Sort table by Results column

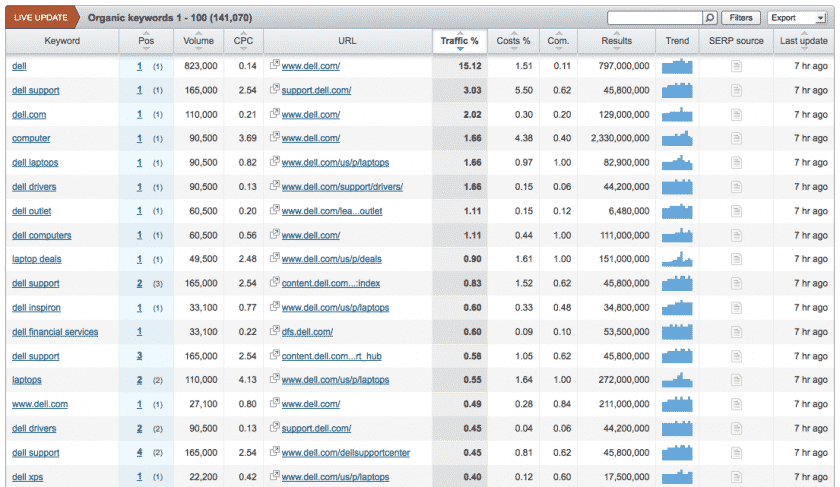617,41
